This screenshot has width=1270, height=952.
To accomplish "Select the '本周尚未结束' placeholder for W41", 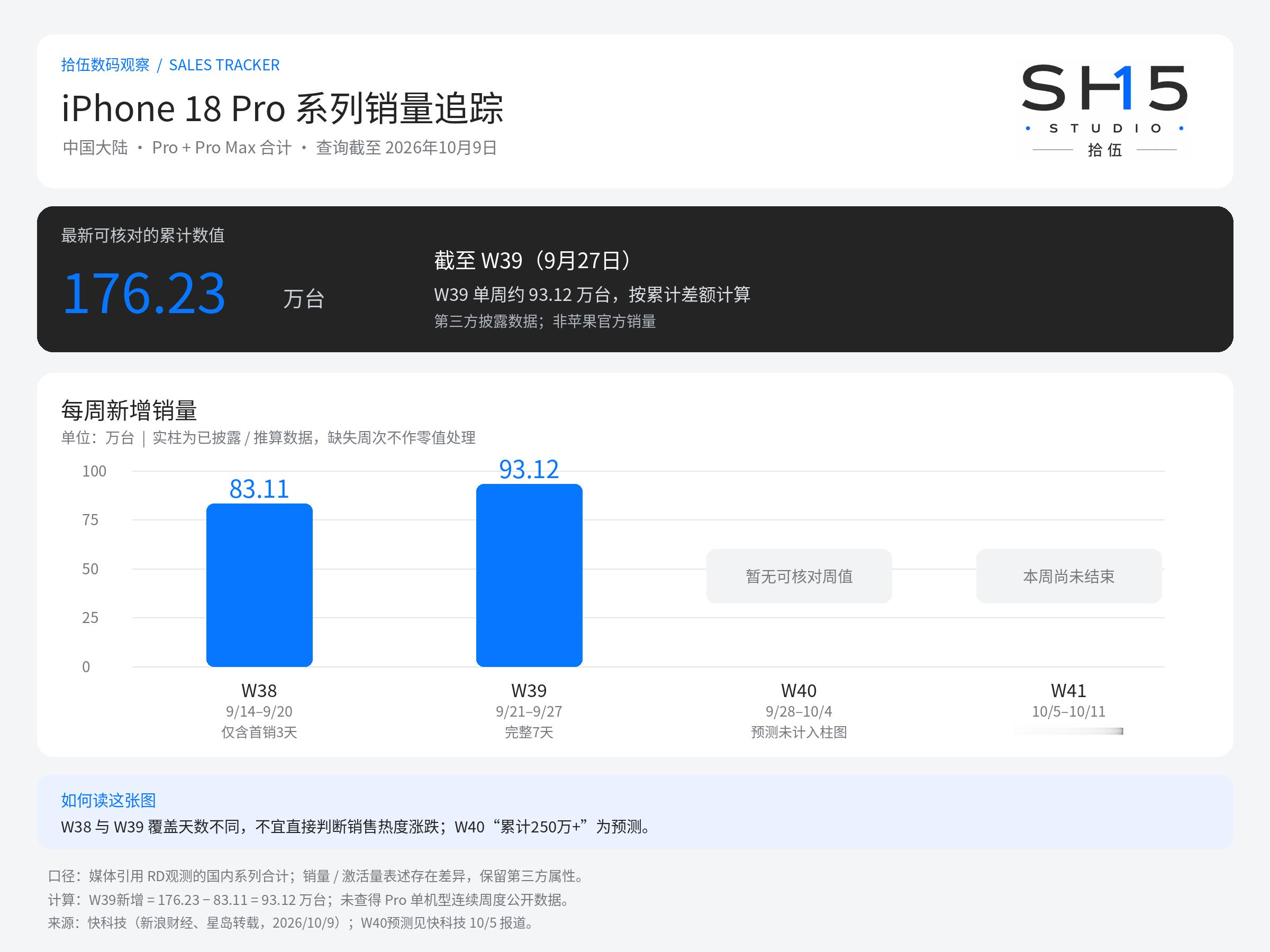I will point(1068,576).
